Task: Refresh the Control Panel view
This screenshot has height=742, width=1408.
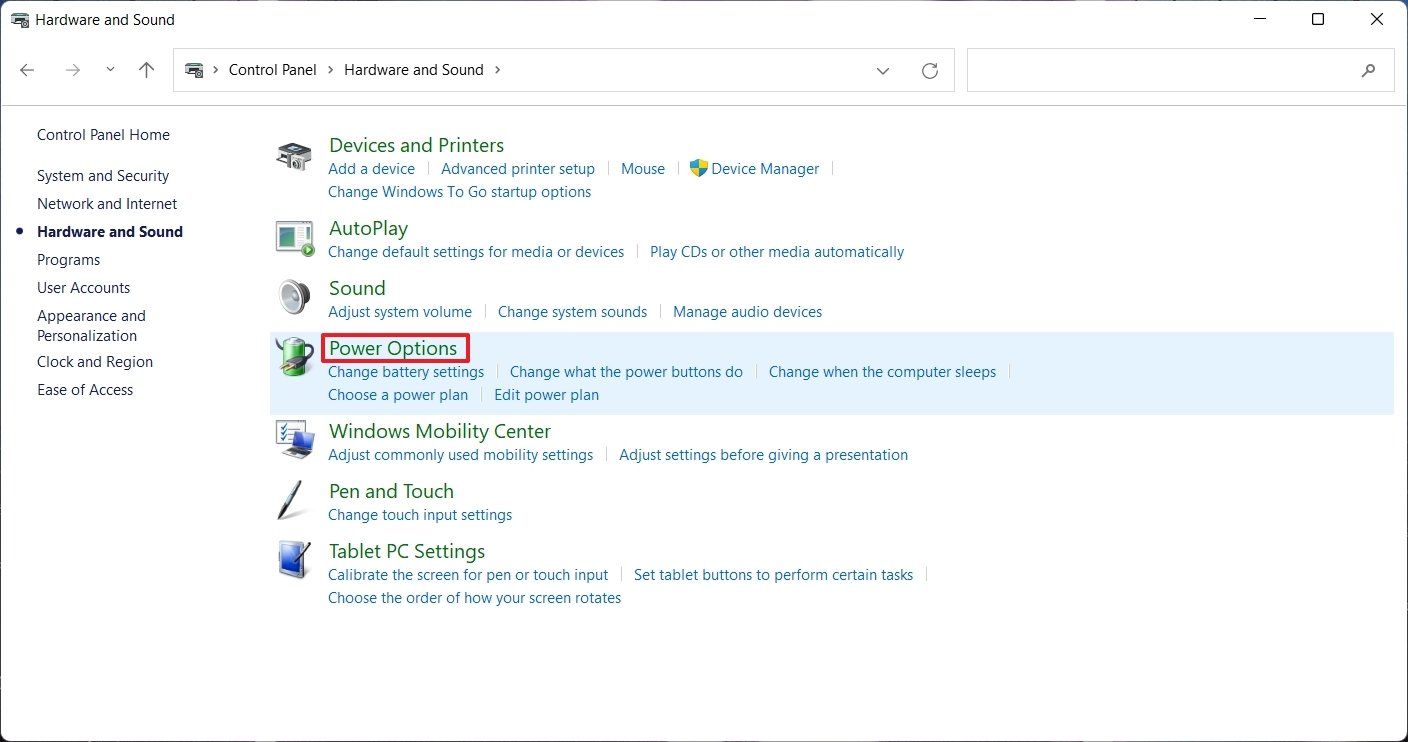Action: (930, 70)
